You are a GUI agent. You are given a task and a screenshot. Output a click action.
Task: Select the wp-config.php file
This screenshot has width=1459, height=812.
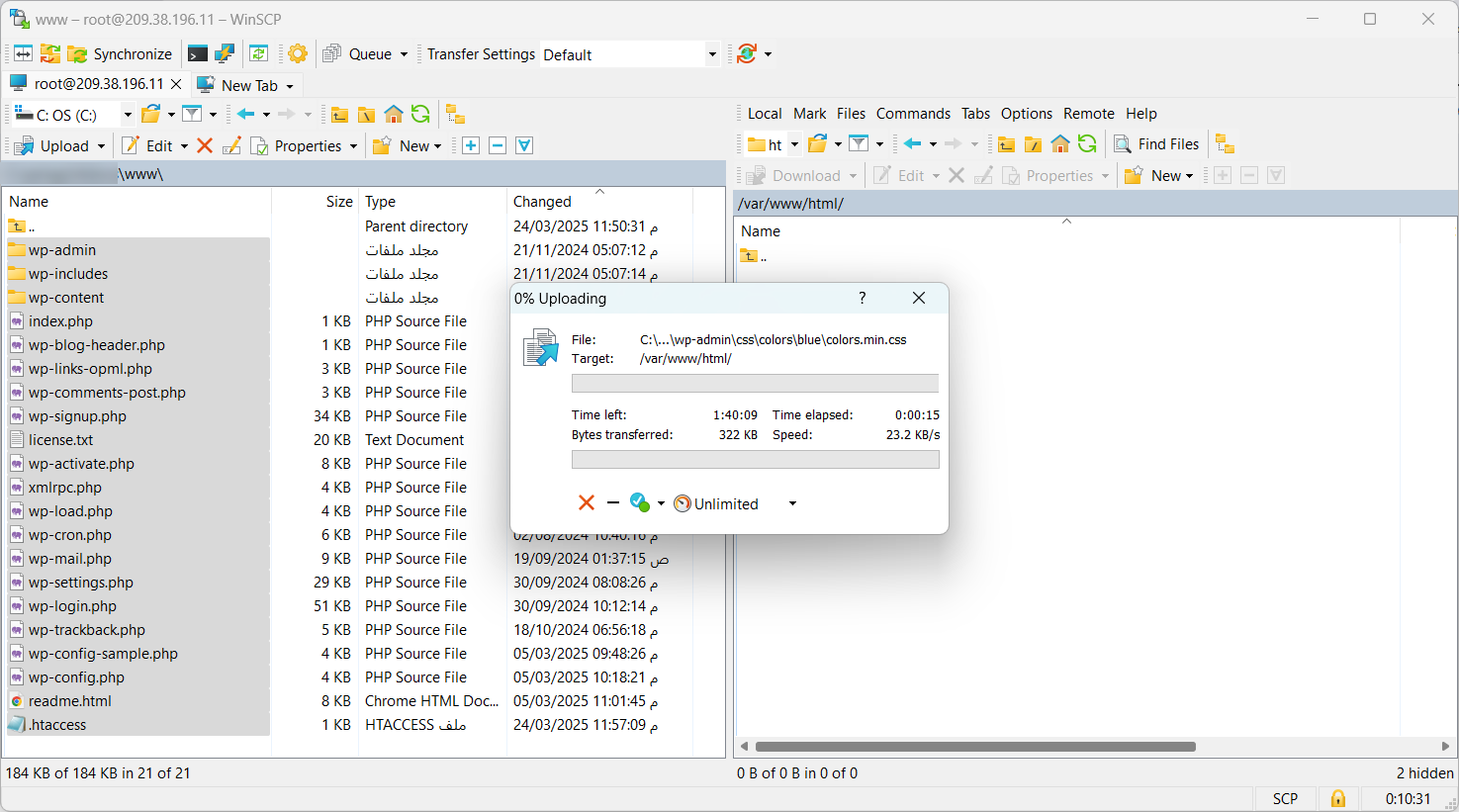76,677
